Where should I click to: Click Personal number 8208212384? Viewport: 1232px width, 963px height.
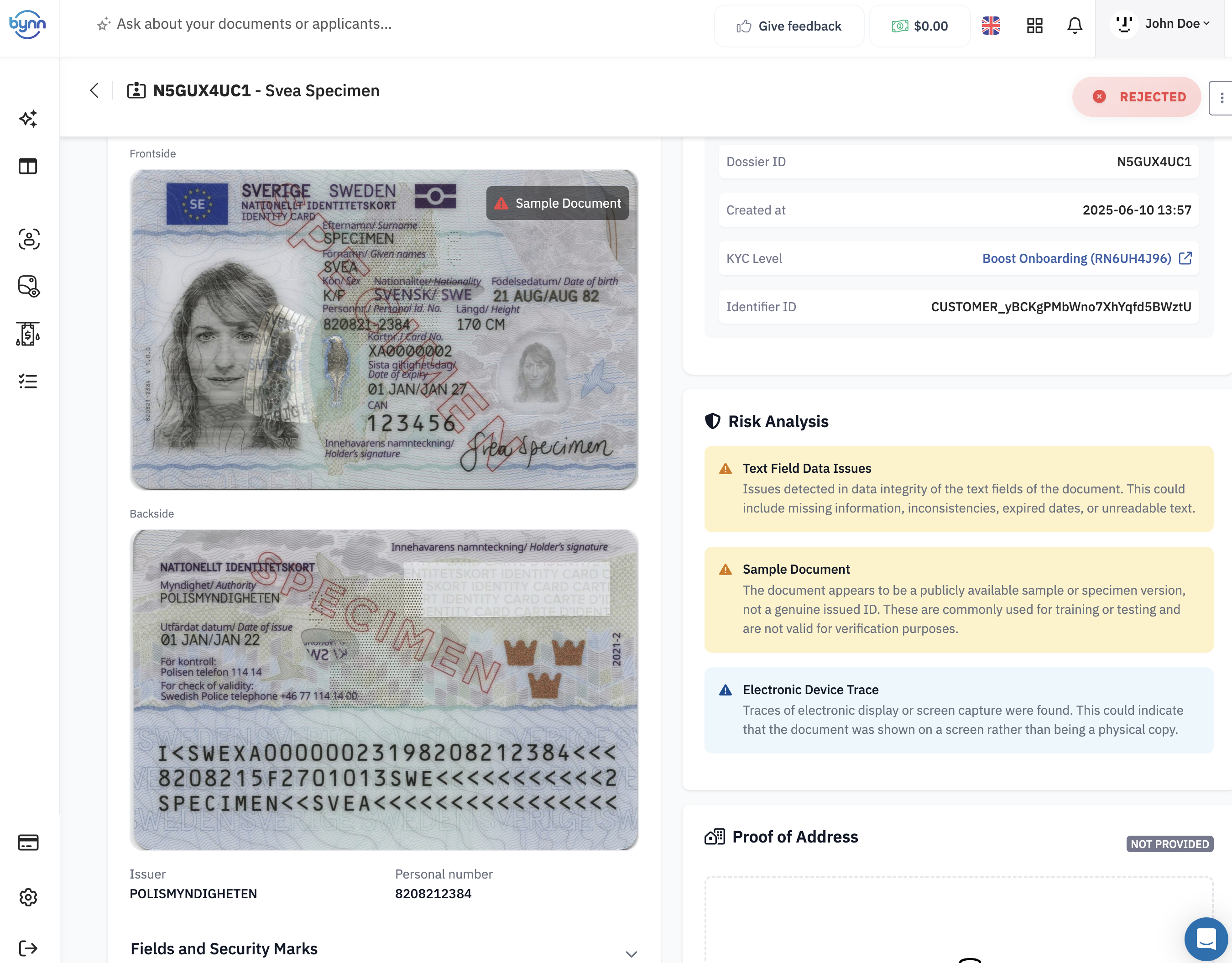(x=433, y=894)
